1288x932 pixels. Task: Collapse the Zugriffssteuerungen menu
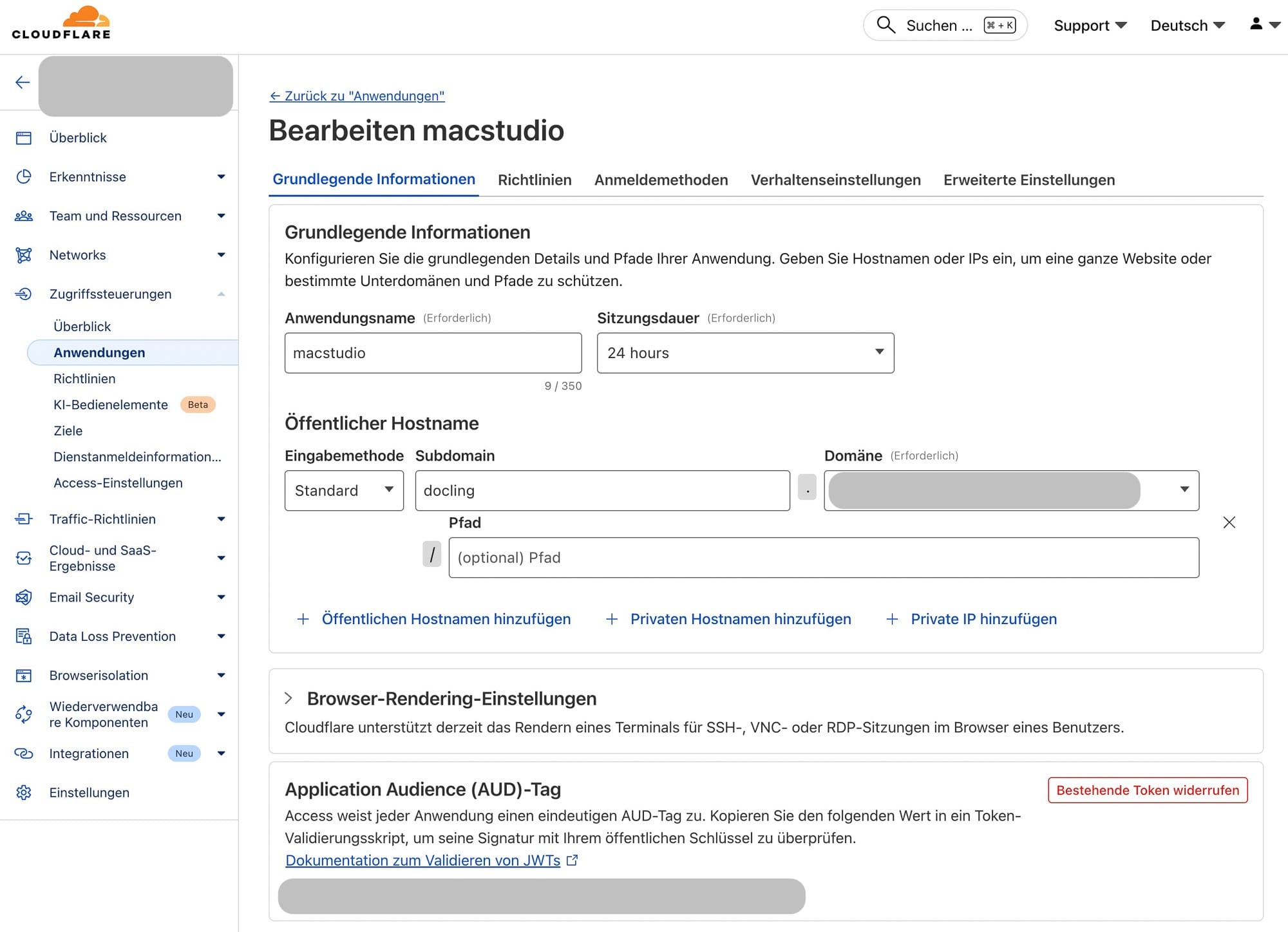[x=221, y=294]
